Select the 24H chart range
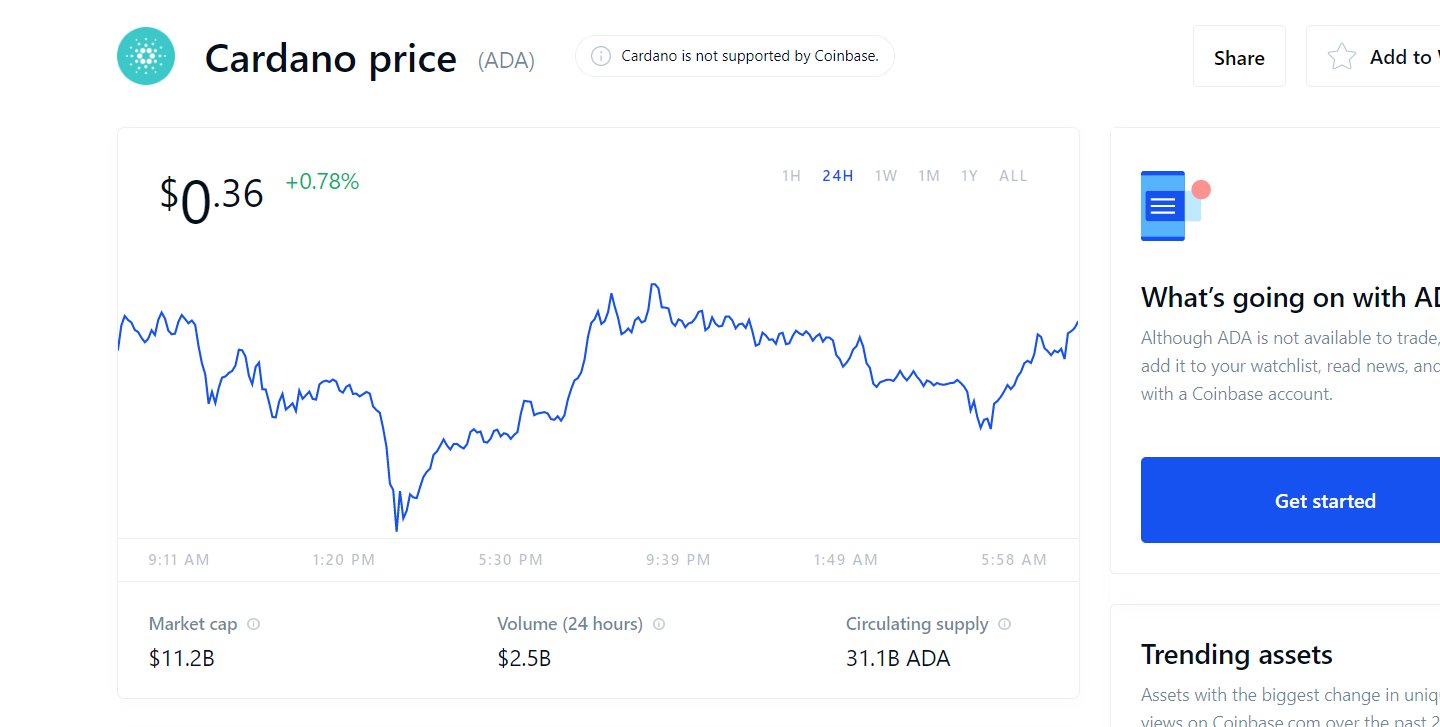The width and height of the screenshot is (1440, 727). 837,176
